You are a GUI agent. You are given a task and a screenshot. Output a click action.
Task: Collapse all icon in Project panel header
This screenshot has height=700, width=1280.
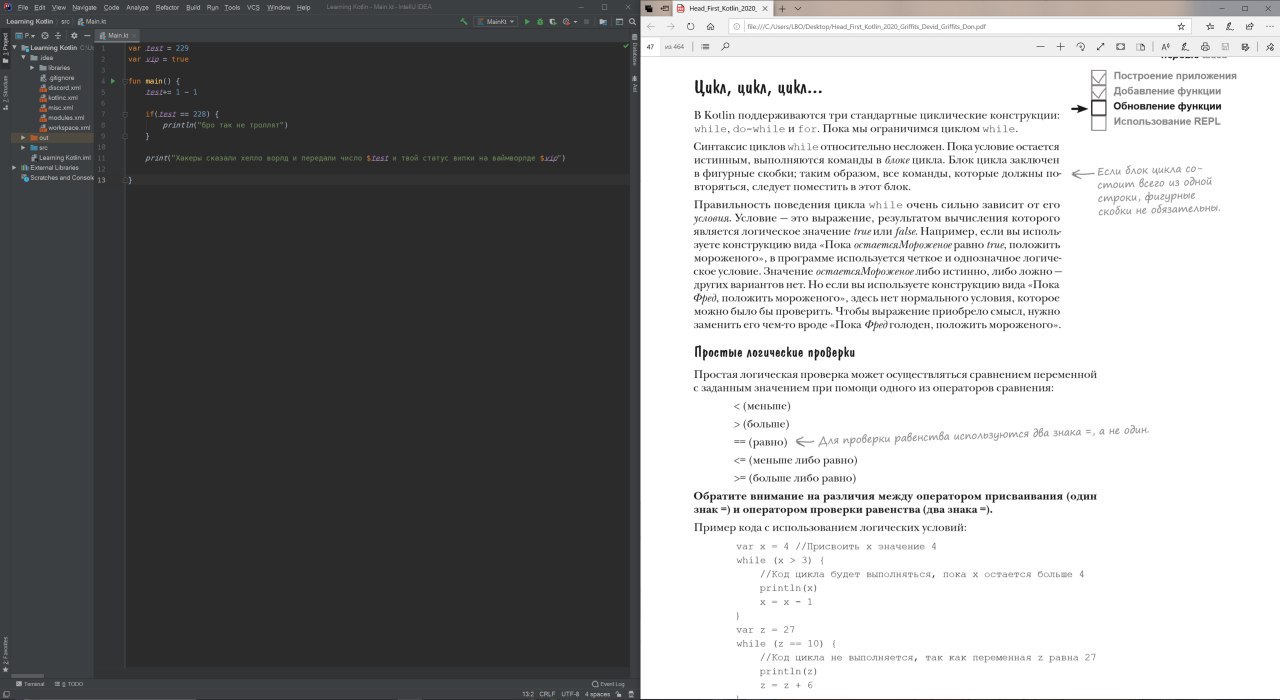tap(58, 36)
